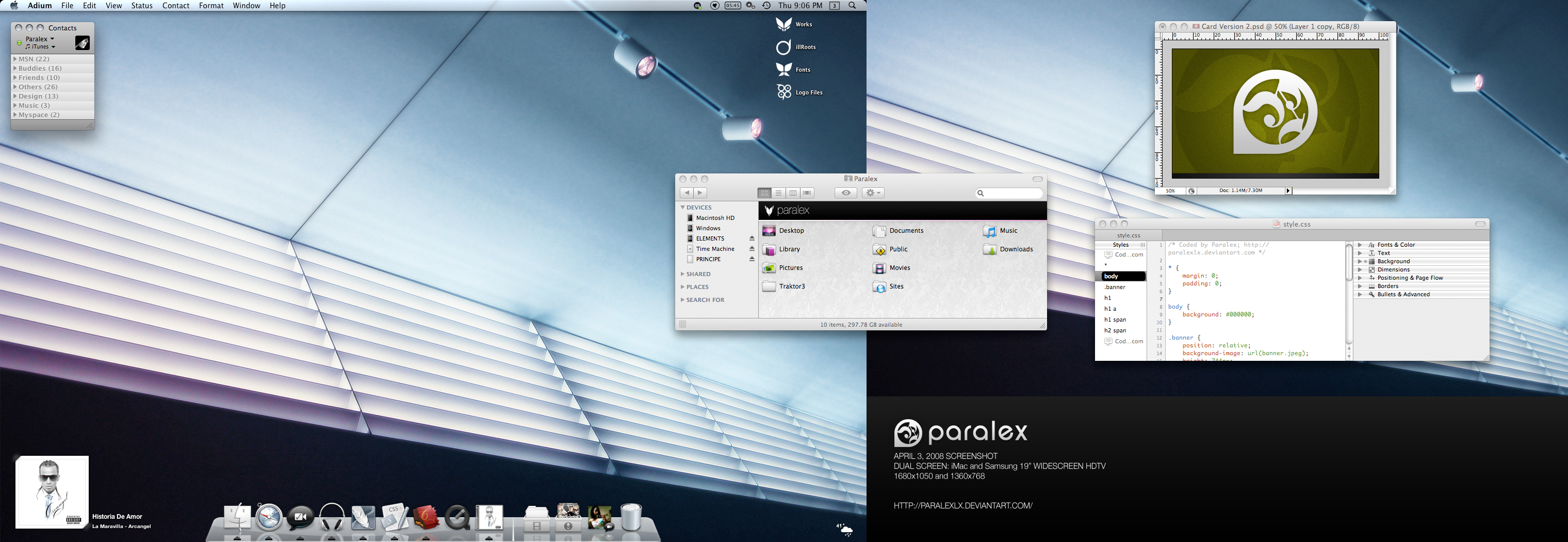Switch Finder to icon view

764,193
